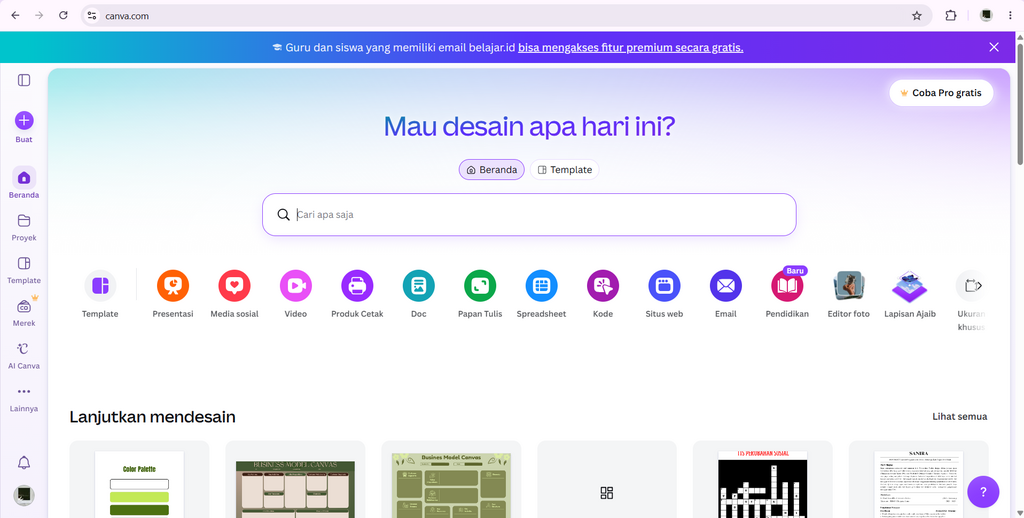Select the Presentasi design type
Image resolution: width=1024 pixels, height=518 pixels.
(173, 285)
